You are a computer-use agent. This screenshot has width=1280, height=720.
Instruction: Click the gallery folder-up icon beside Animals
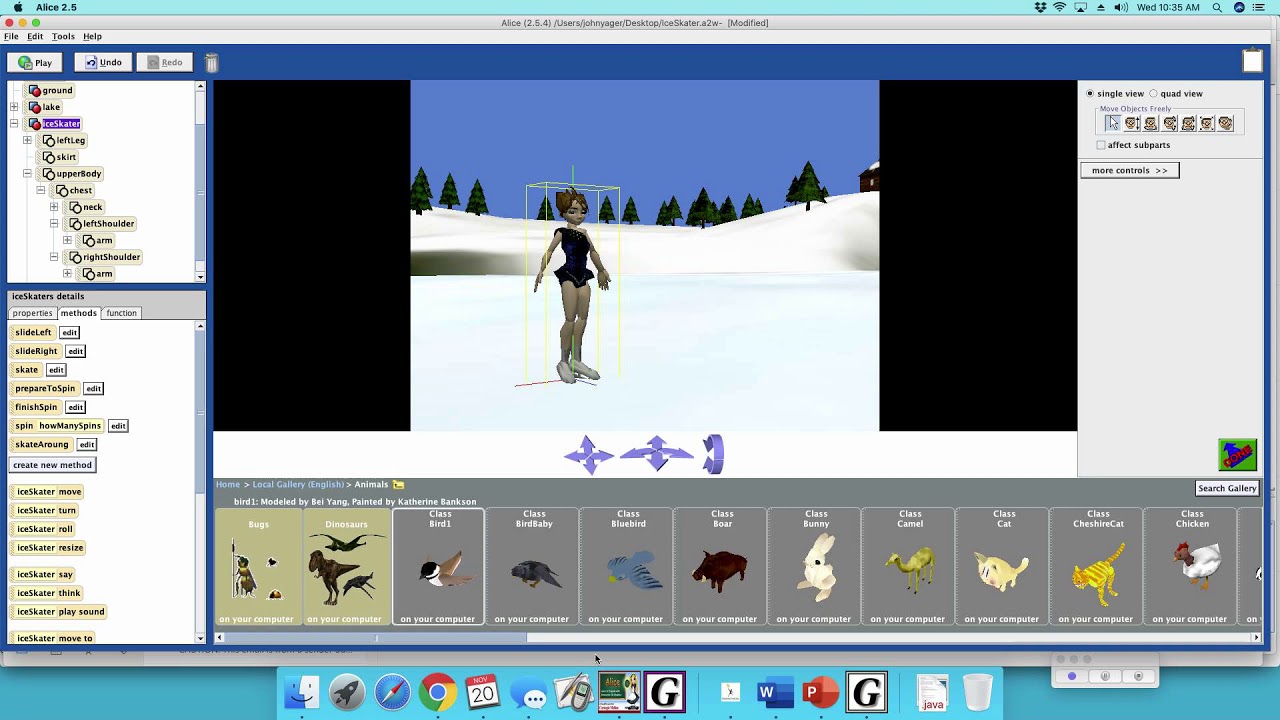(x=398, y=485)
